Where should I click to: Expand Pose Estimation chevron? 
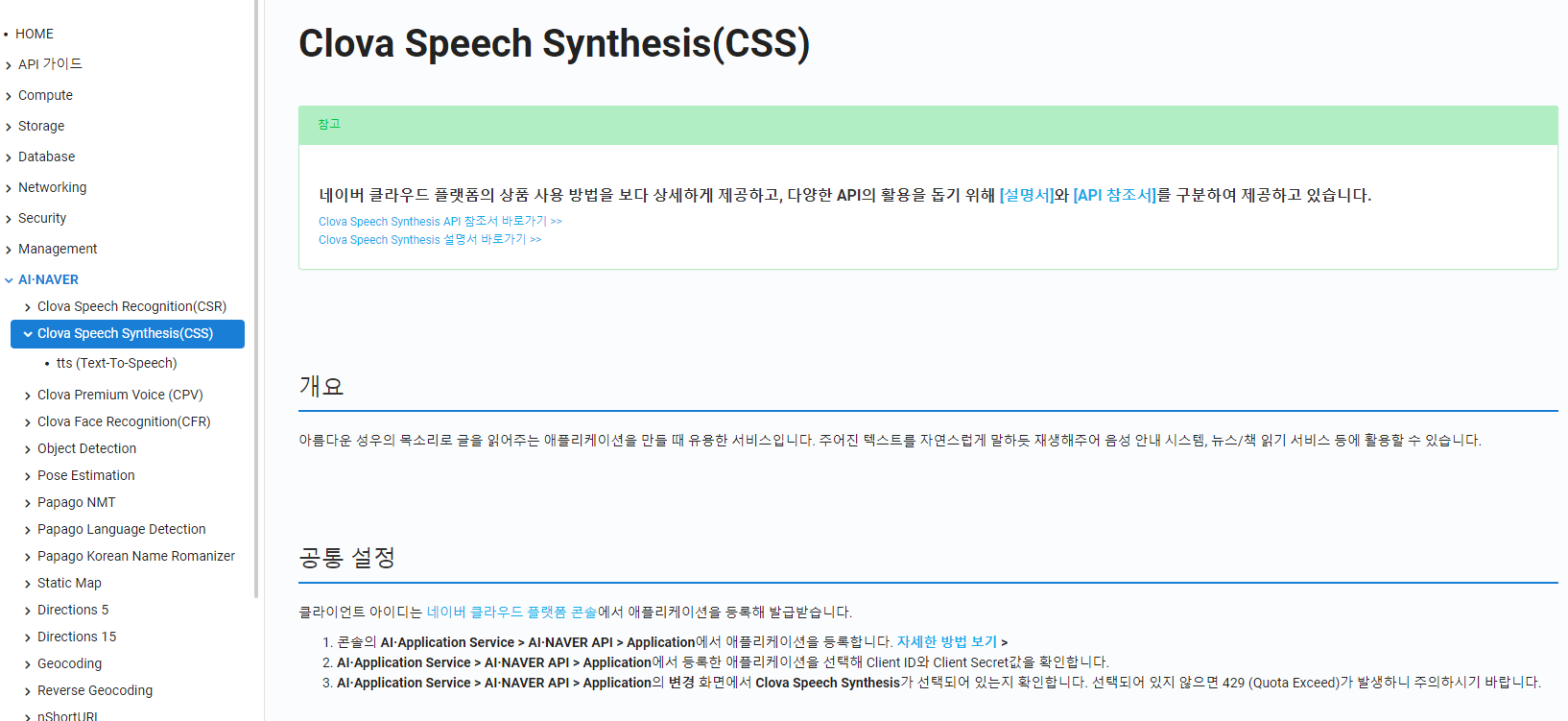pos(28,476)
